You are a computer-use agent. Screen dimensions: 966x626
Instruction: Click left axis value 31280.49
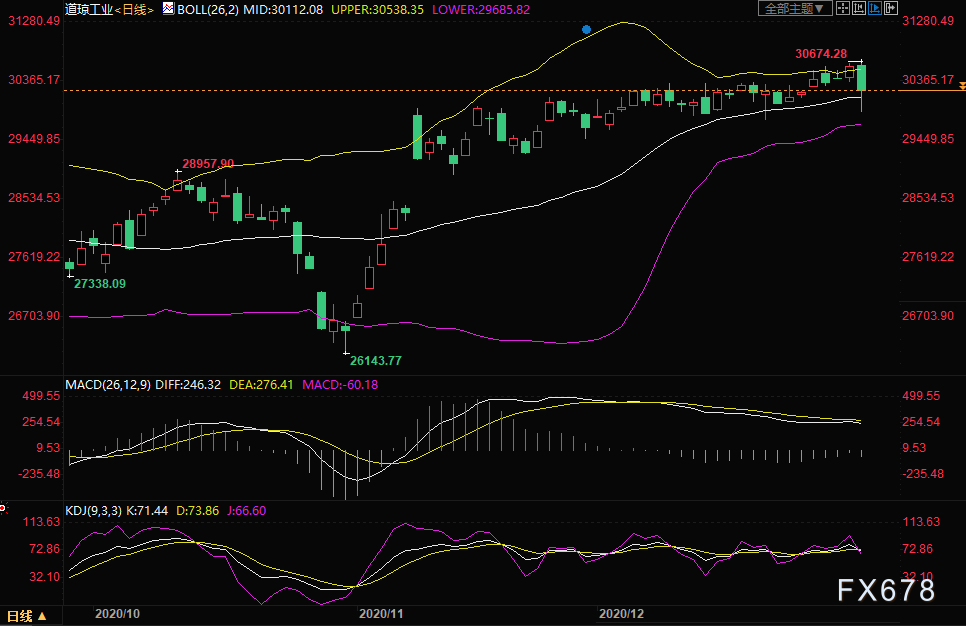pyautogui.click(x=34, y=21)
